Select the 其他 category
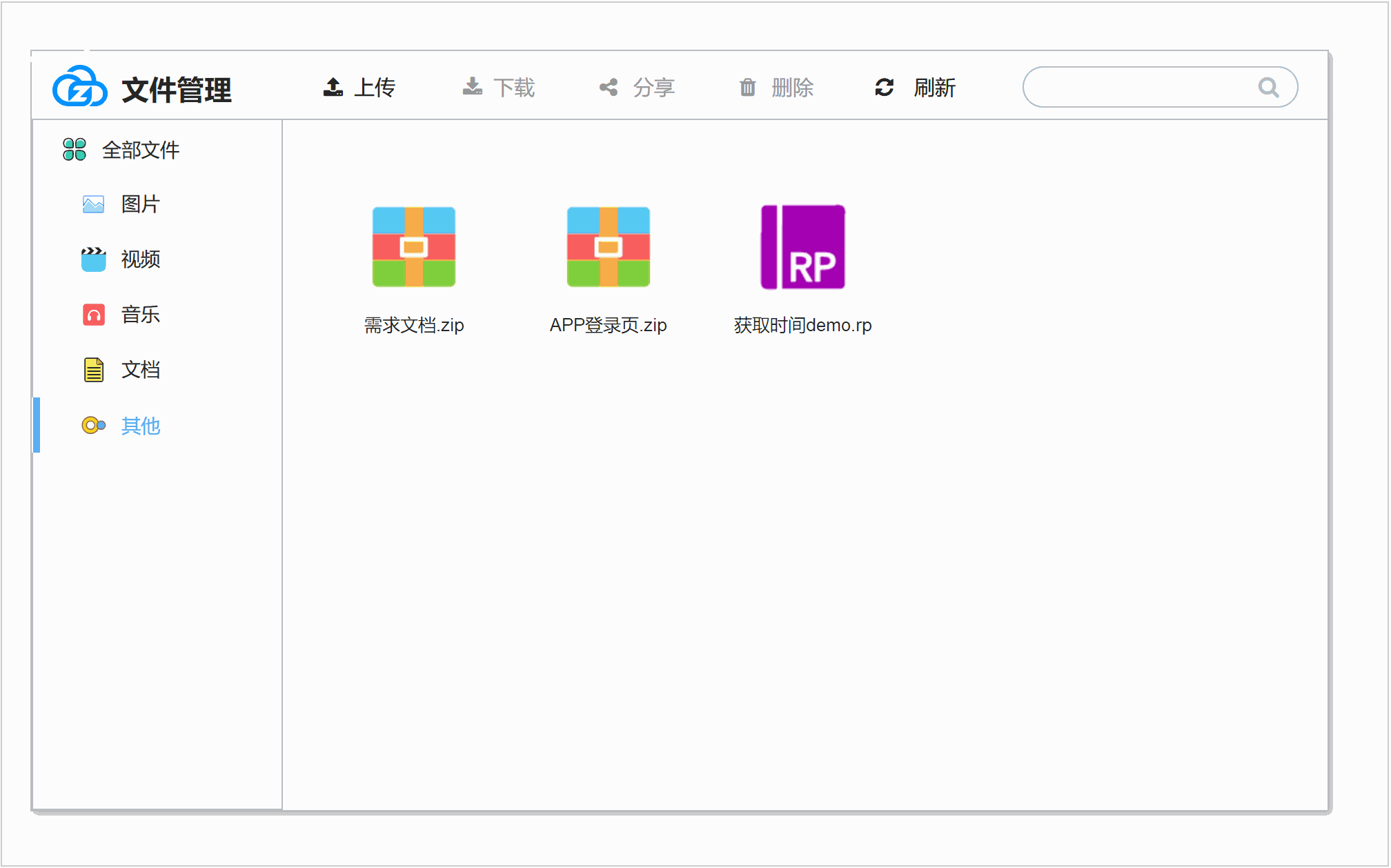 [x=140, y=426]
